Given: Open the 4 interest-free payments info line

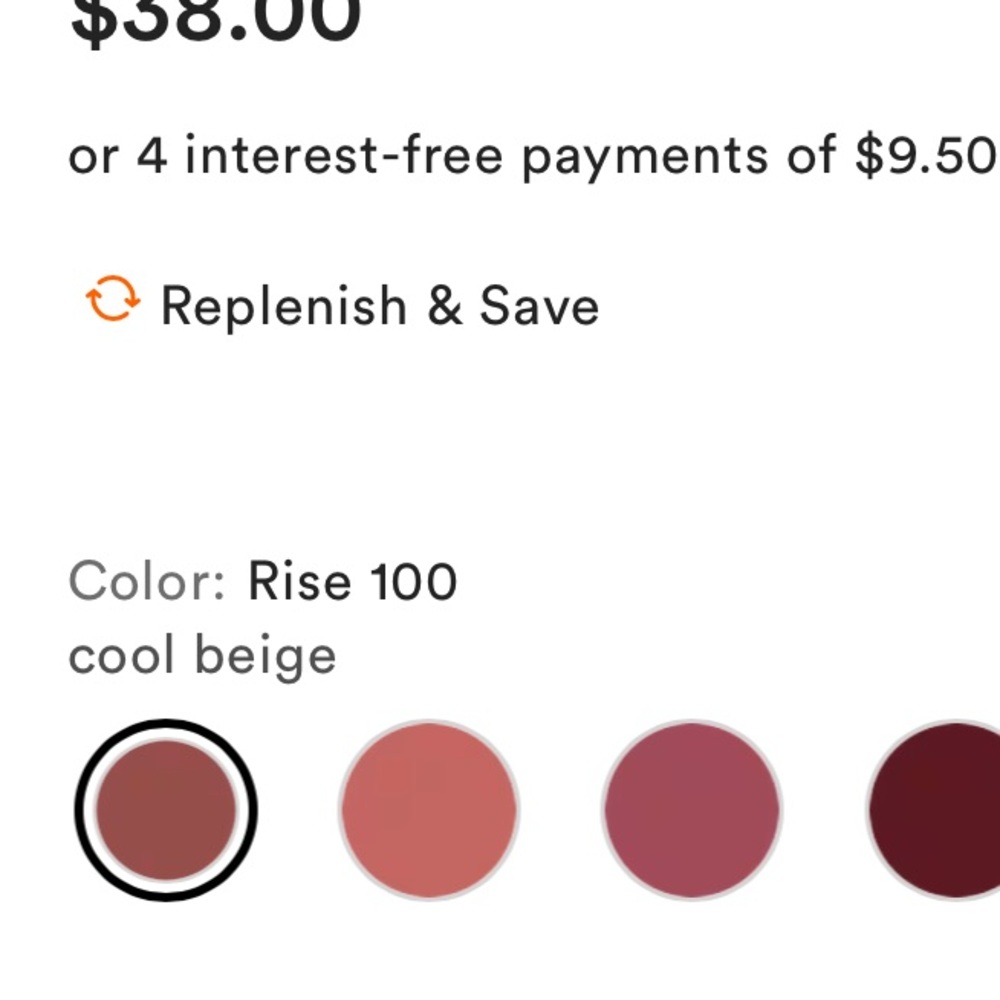Looking at the screenshot, I should click(533, 156).
